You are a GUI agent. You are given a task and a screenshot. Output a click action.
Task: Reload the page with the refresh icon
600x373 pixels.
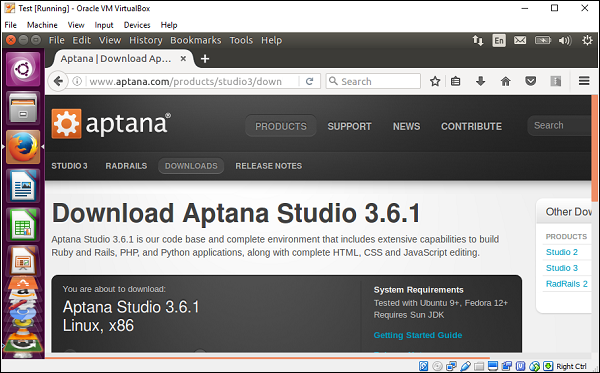pos(310,81)
